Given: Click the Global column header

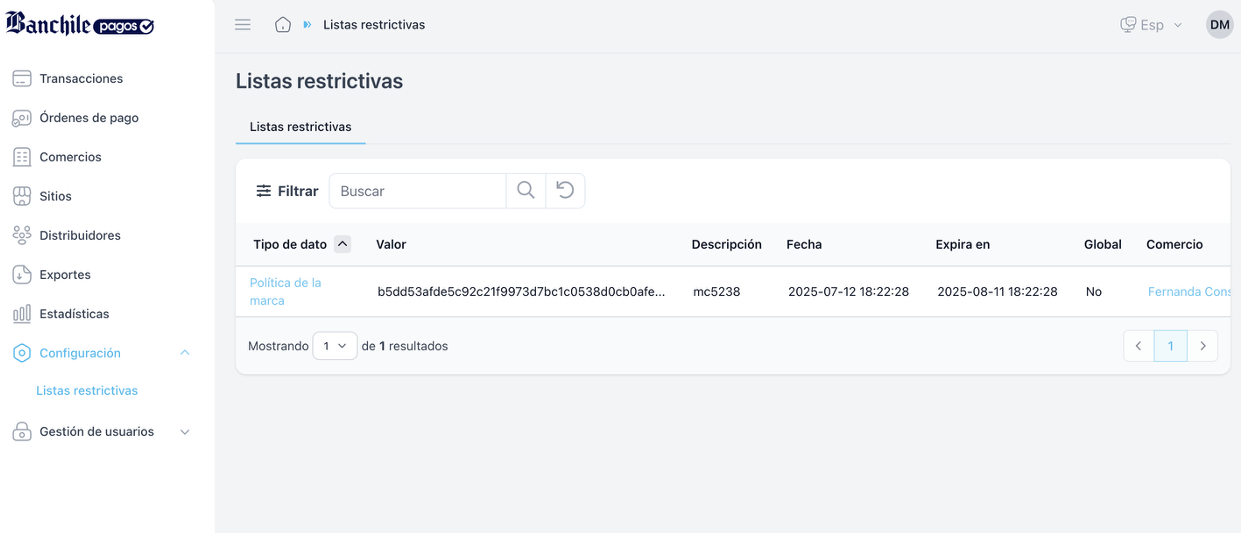Looking at the screenshot, I should pos(1103,244).
